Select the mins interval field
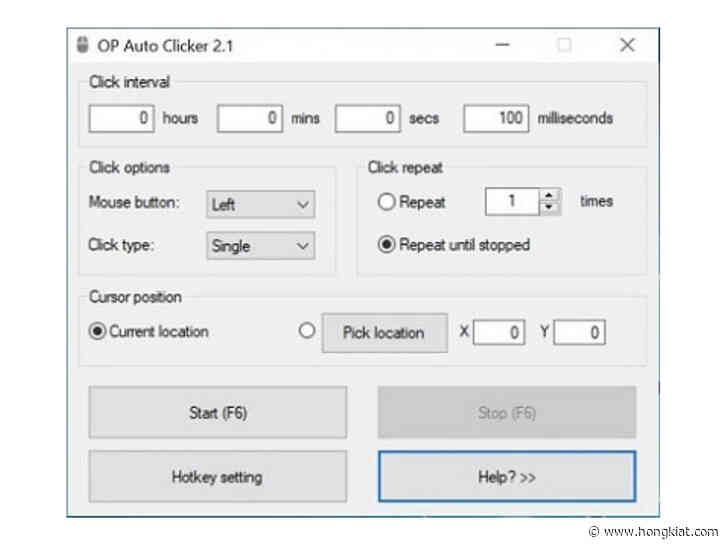The image size is (725, 546). (250, 118)
